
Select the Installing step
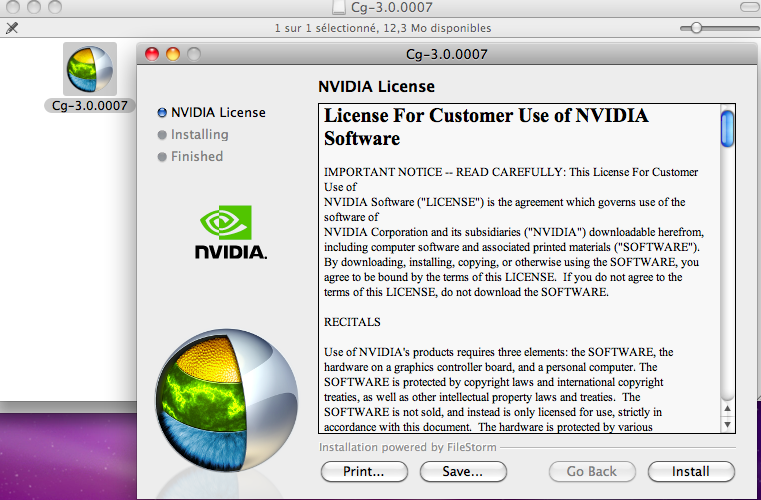pos(193,134)
